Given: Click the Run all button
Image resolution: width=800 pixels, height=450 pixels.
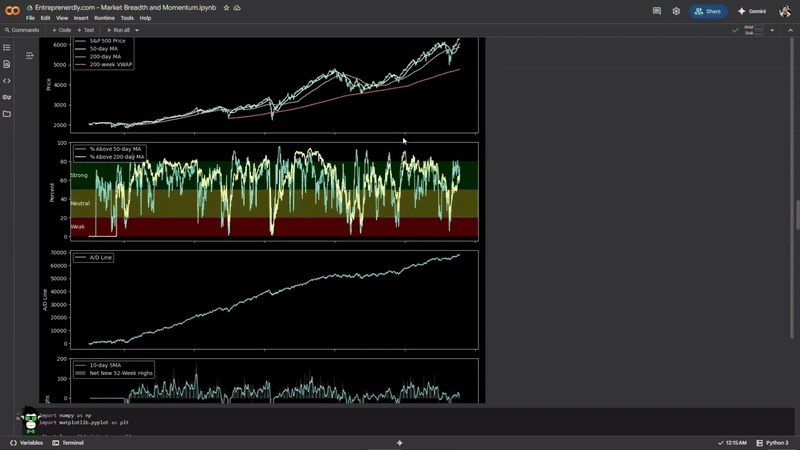Looking at the screenshot, I should (118, 30).
